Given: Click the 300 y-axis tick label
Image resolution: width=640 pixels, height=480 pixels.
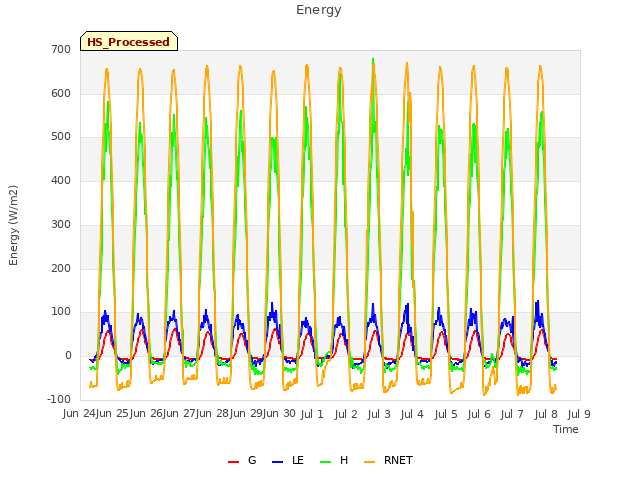Looking at the screenshot, I should pyautogui.click(x=61, y=224).
